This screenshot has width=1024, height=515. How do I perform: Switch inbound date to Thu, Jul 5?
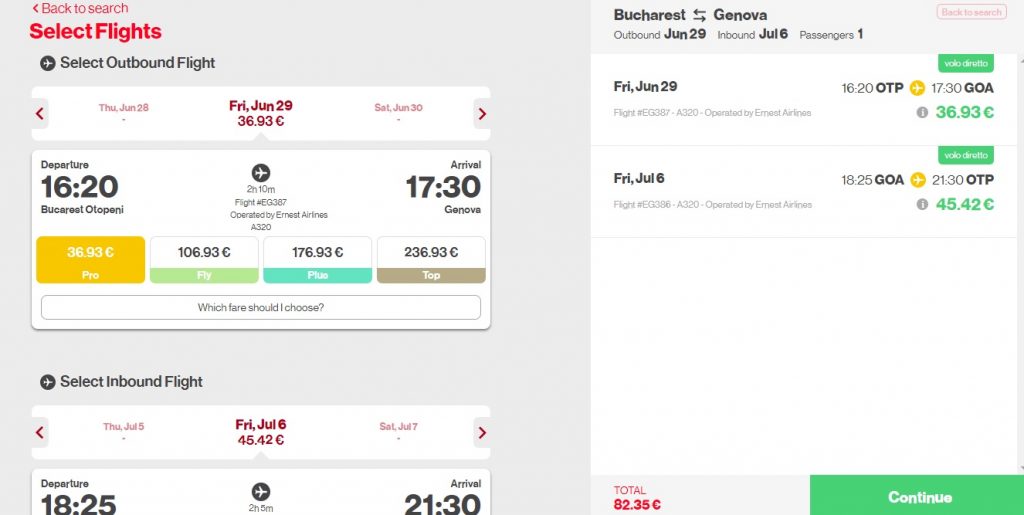coord(123,431)
